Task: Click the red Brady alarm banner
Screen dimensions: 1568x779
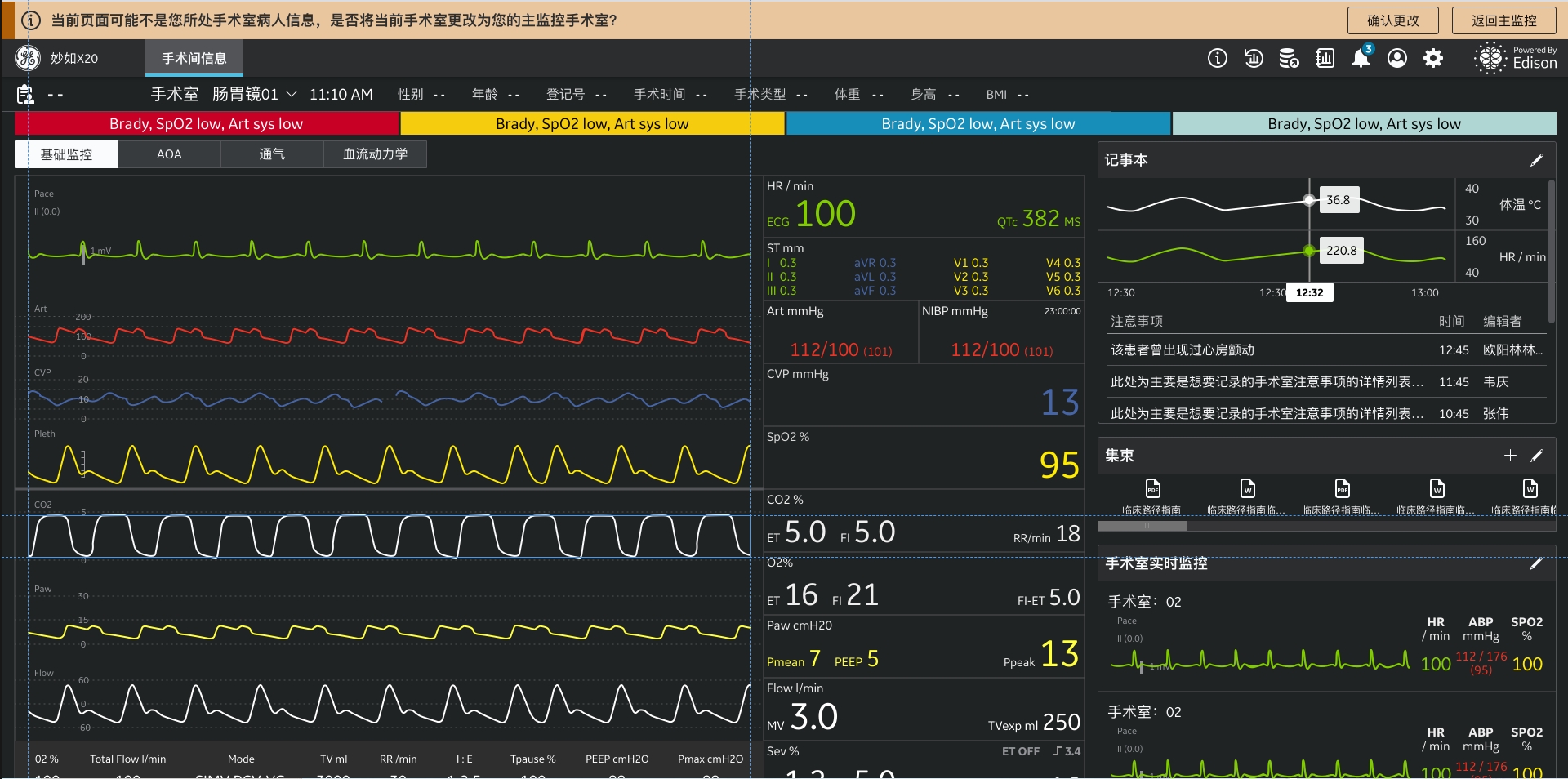Action: pyautogui.click(x=207, y=123)
